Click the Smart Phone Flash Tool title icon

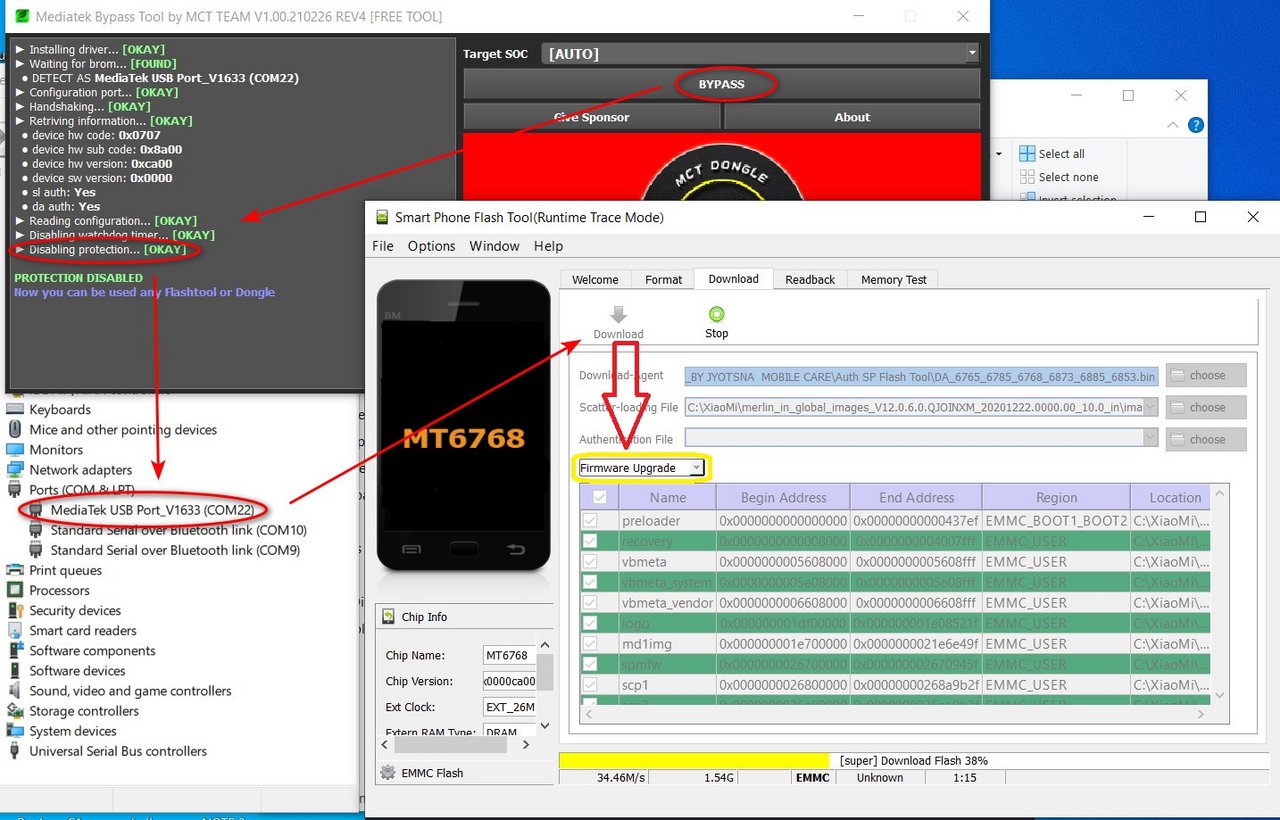(382, 217)
